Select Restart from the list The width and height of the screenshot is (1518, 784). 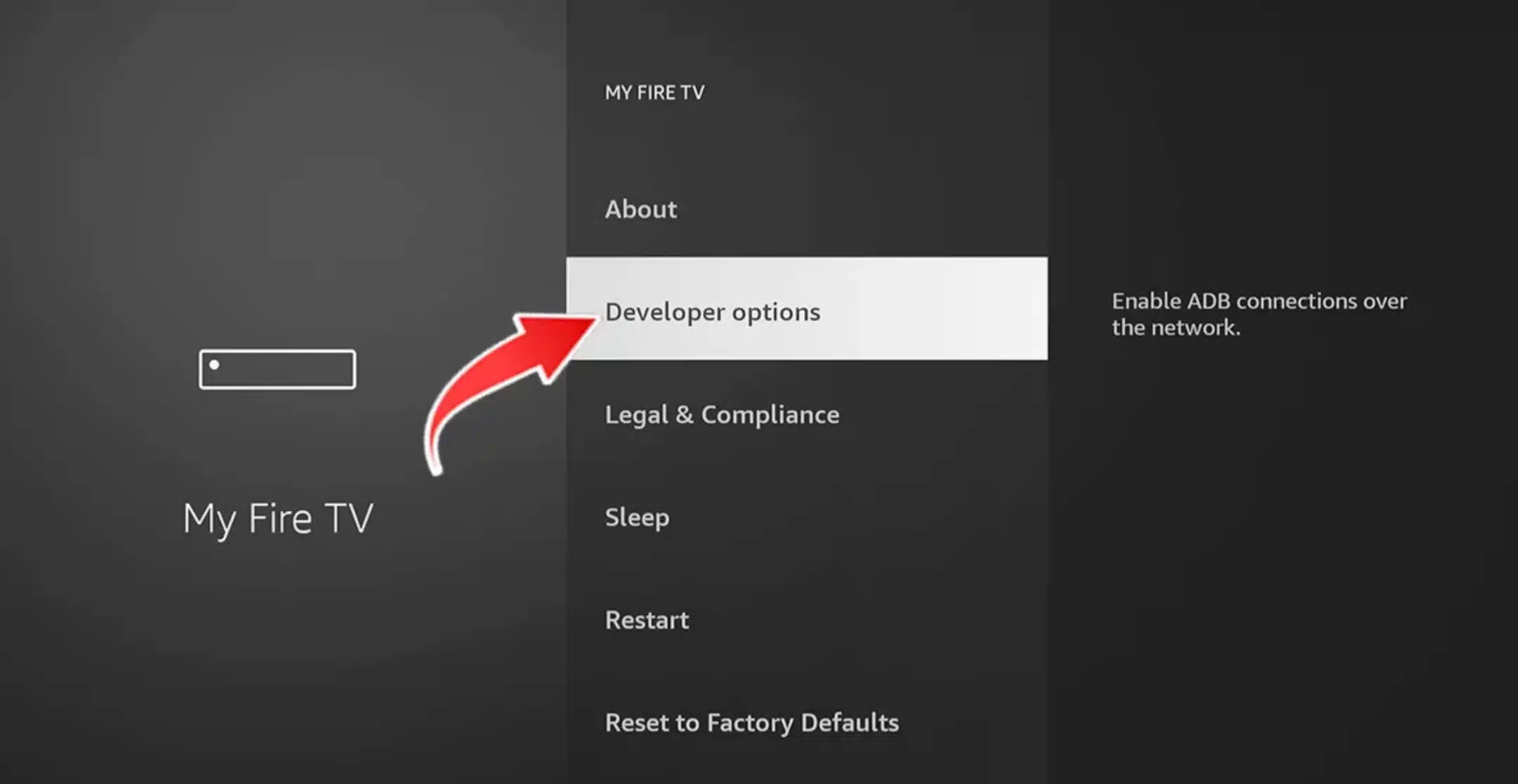[x=647, y=620]
